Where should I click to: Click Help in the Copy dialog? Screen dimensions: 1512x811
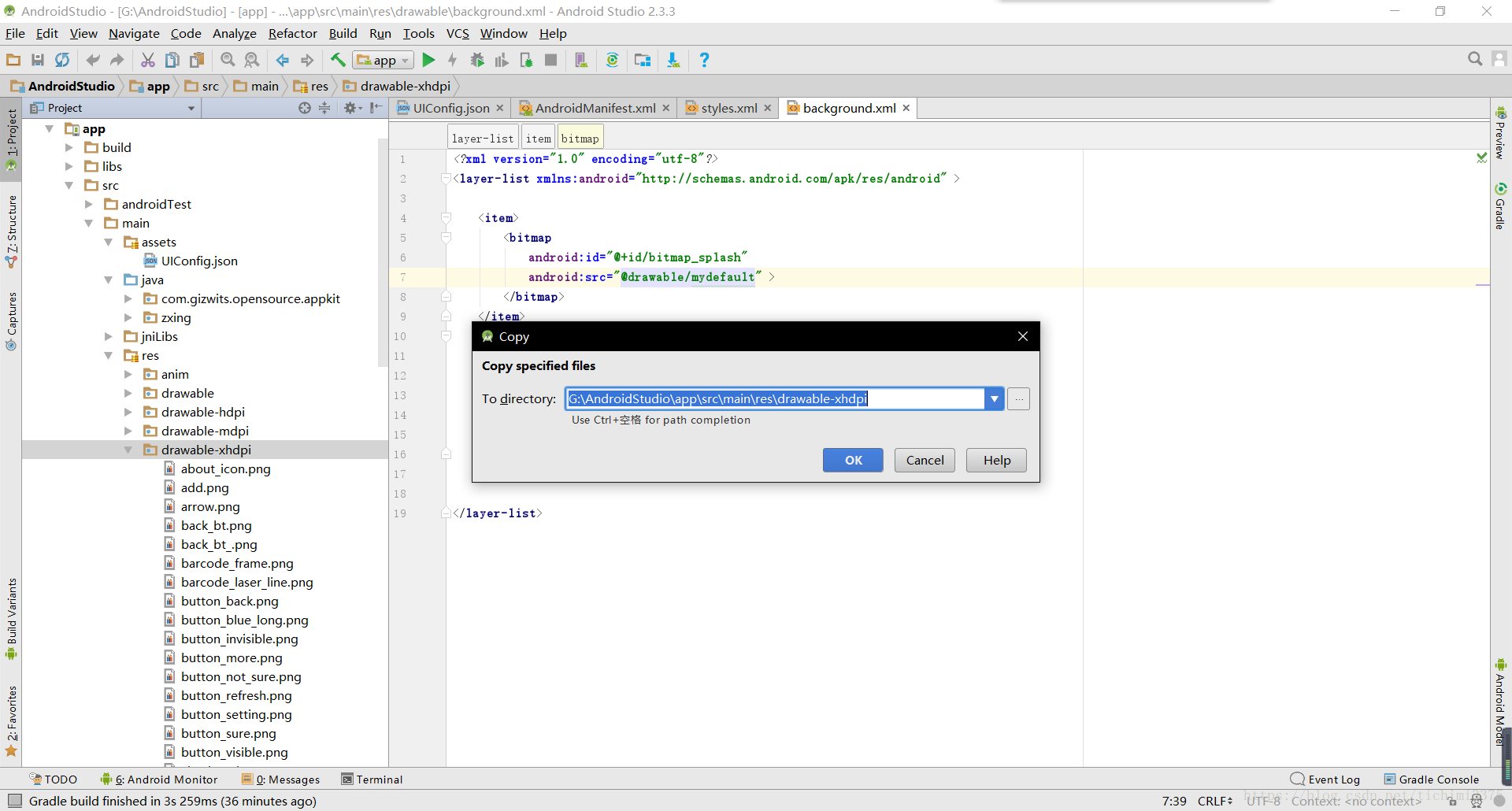pos(996,460)
